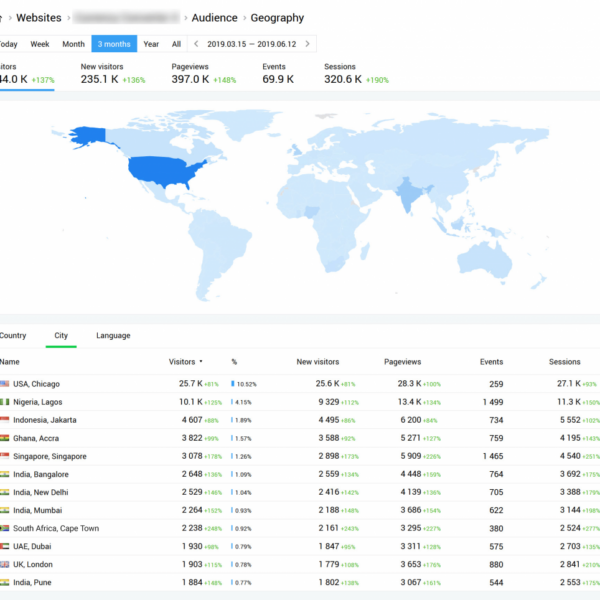Screen dimensions: 600x600
Task: Sort by Visitors column arrow
Action: [x=201, y=361]
